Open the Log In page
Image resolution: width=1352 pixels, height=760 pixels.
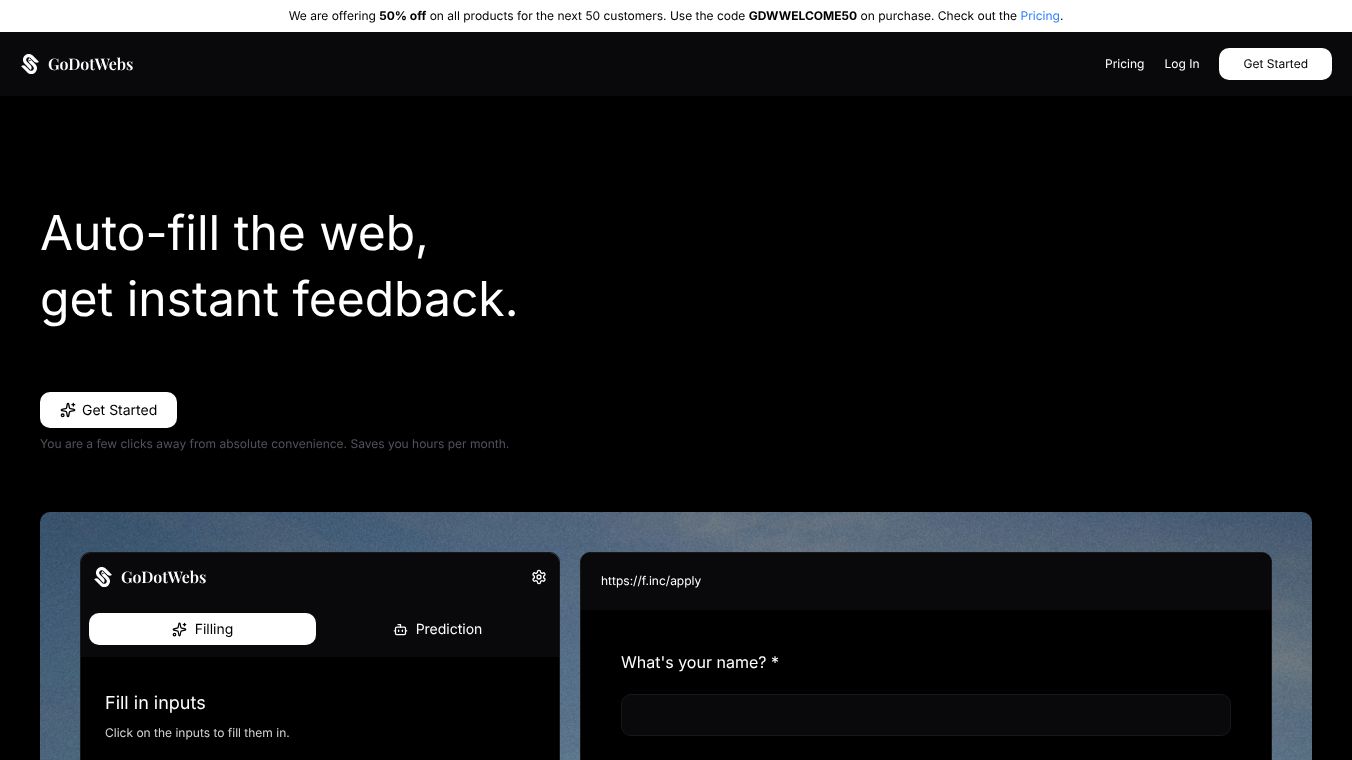pyautogui.click(x=1181, y=64)
